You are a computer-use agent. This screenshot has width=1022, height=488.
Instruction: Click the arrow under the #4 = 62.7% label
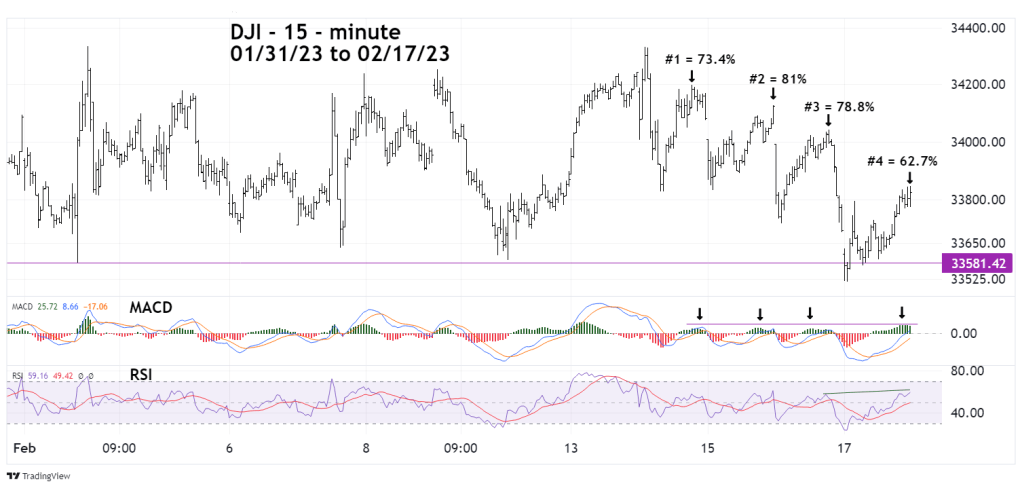coord(909,176)
